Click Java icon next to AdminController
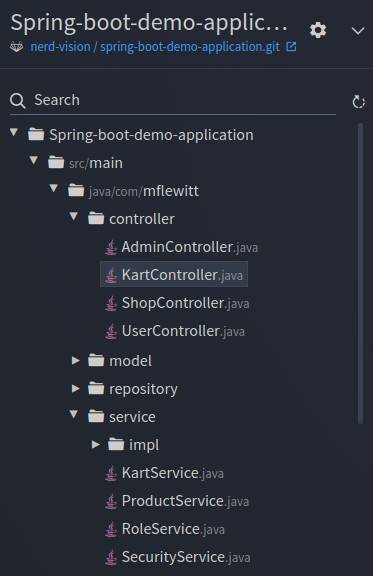Screen dimensions: 373x576 coord(111,247)
